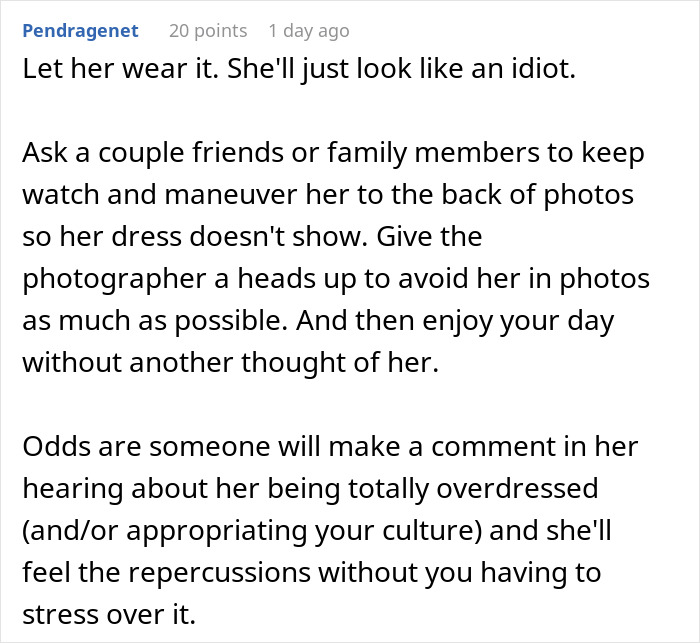Click the 1 day ago timestamp

click(309, 31)
